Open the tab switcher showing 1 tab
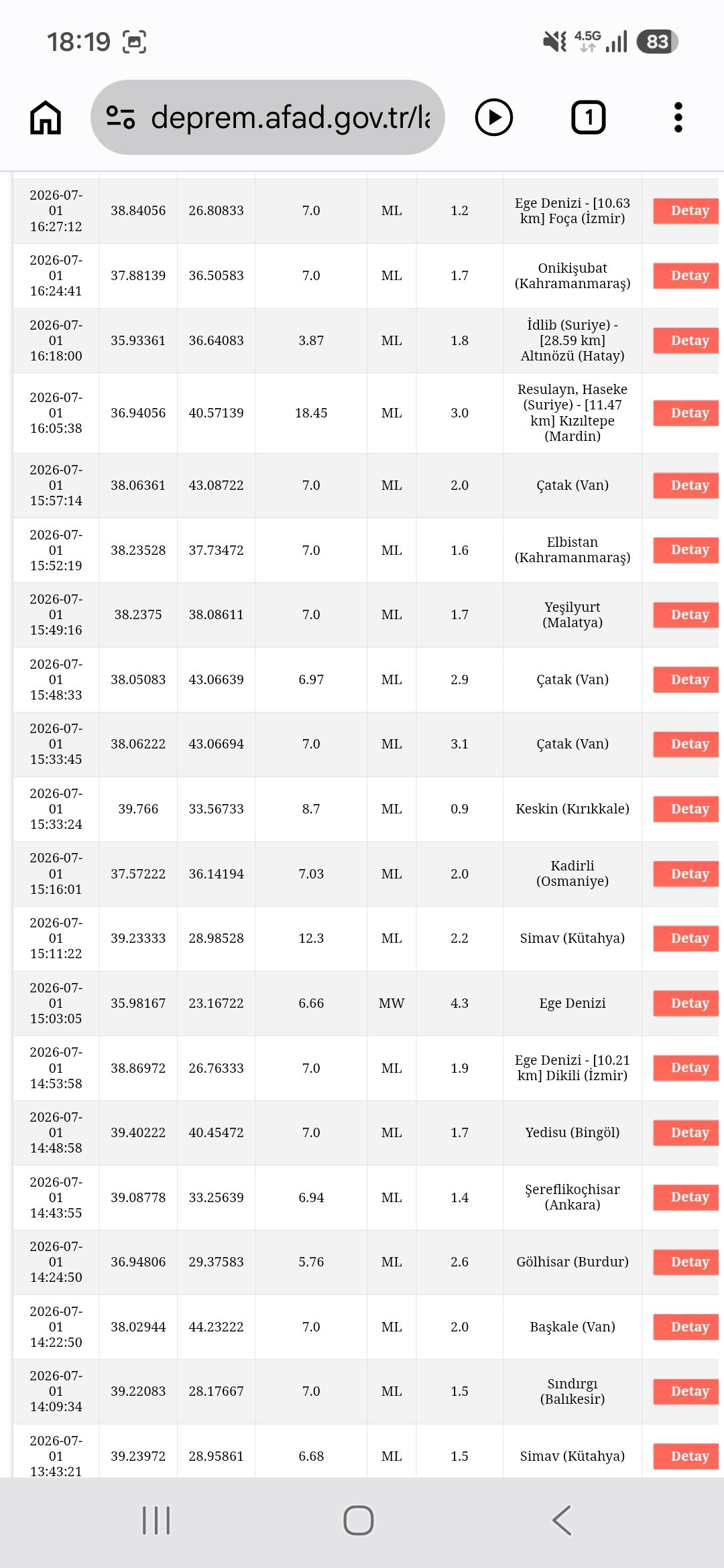 coord(589,117)
